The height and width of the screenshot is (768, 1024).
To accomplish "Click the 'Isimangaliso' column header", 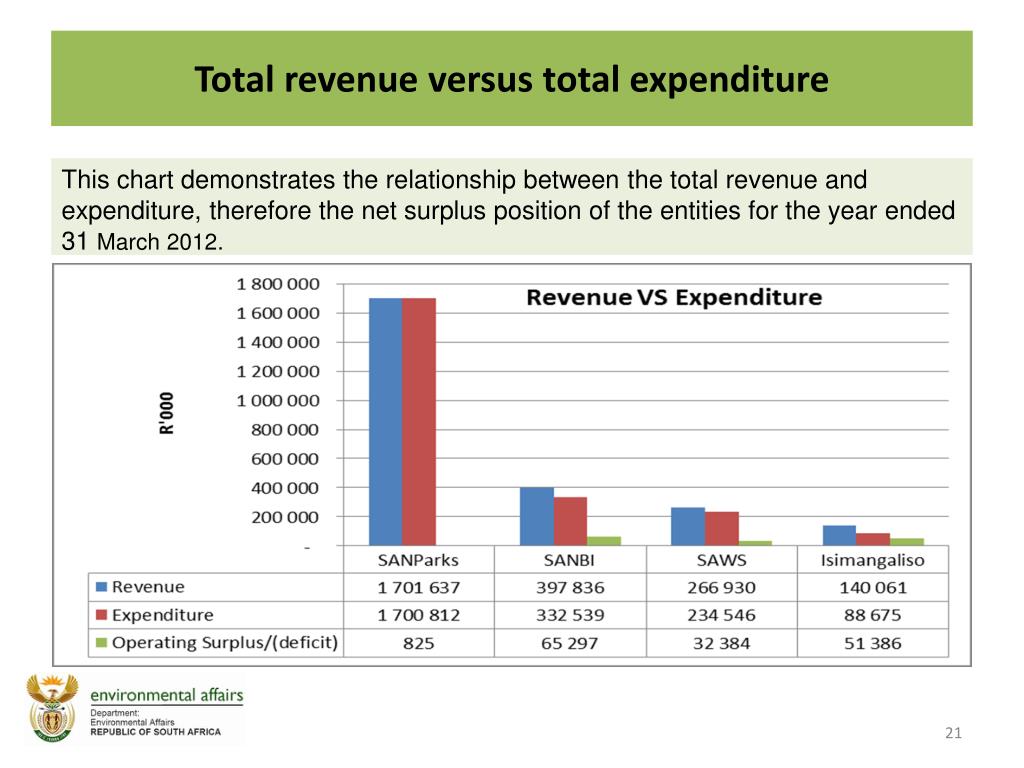I will coord(872,560).
